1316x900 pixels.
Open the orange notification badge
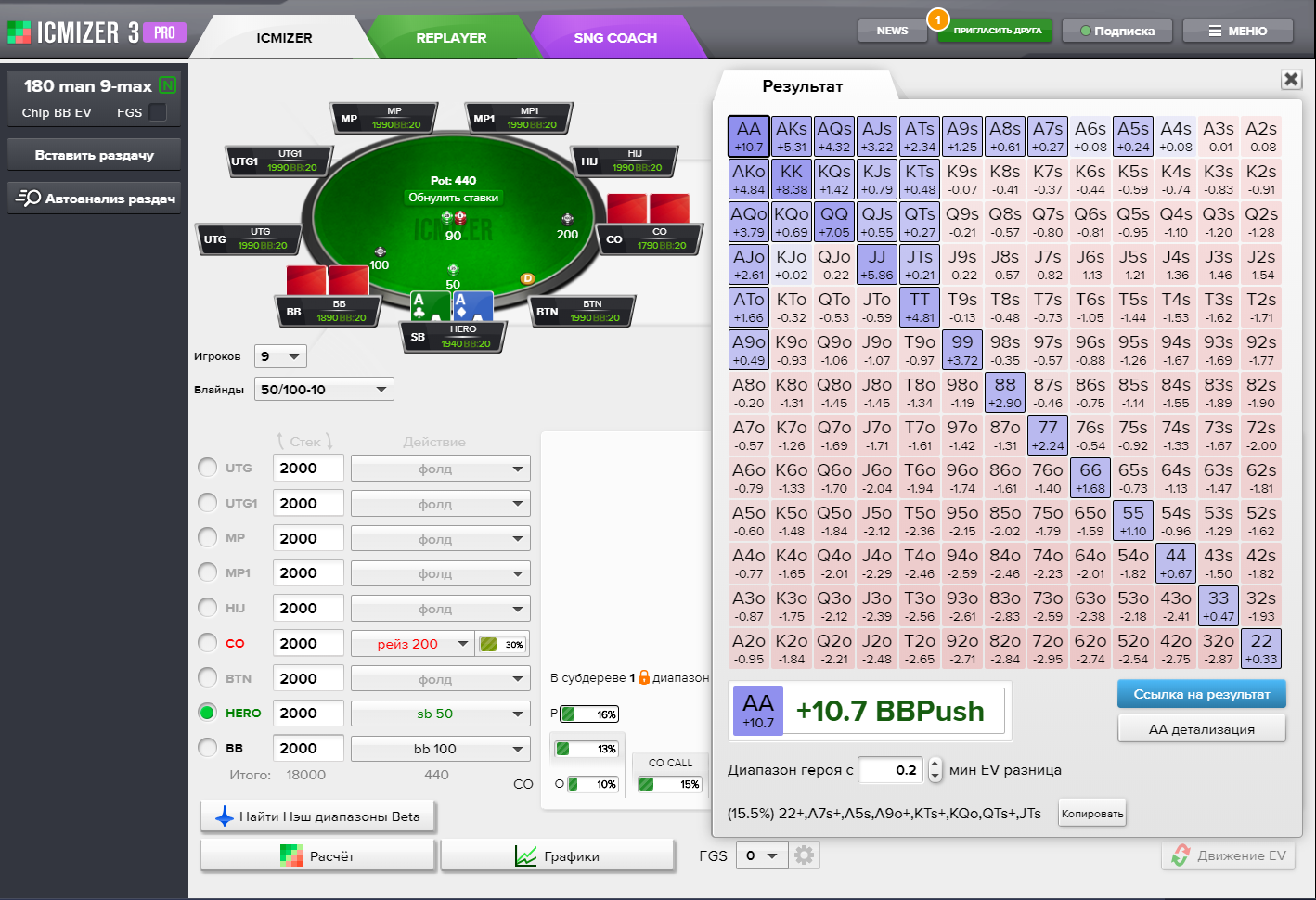pos(937,19)
